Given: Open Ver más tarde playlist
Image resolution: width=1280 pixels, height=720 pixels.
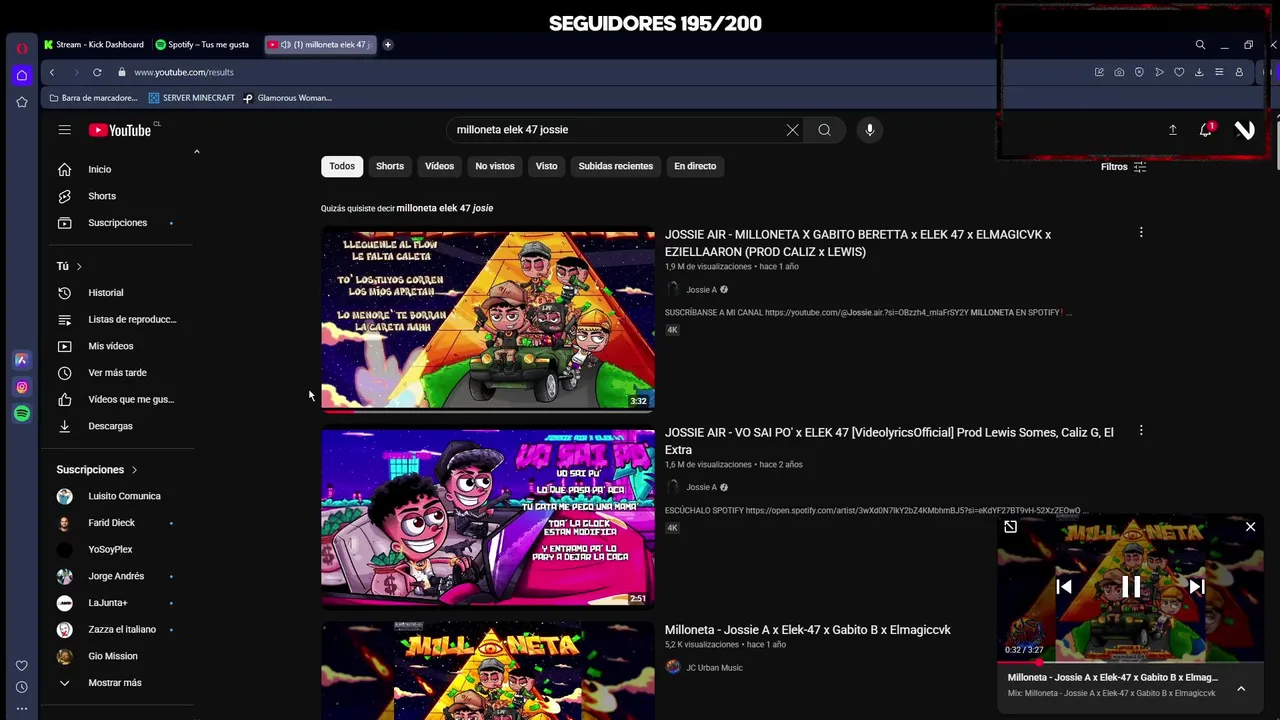Looking at the screenshot, I should (115, 373).
